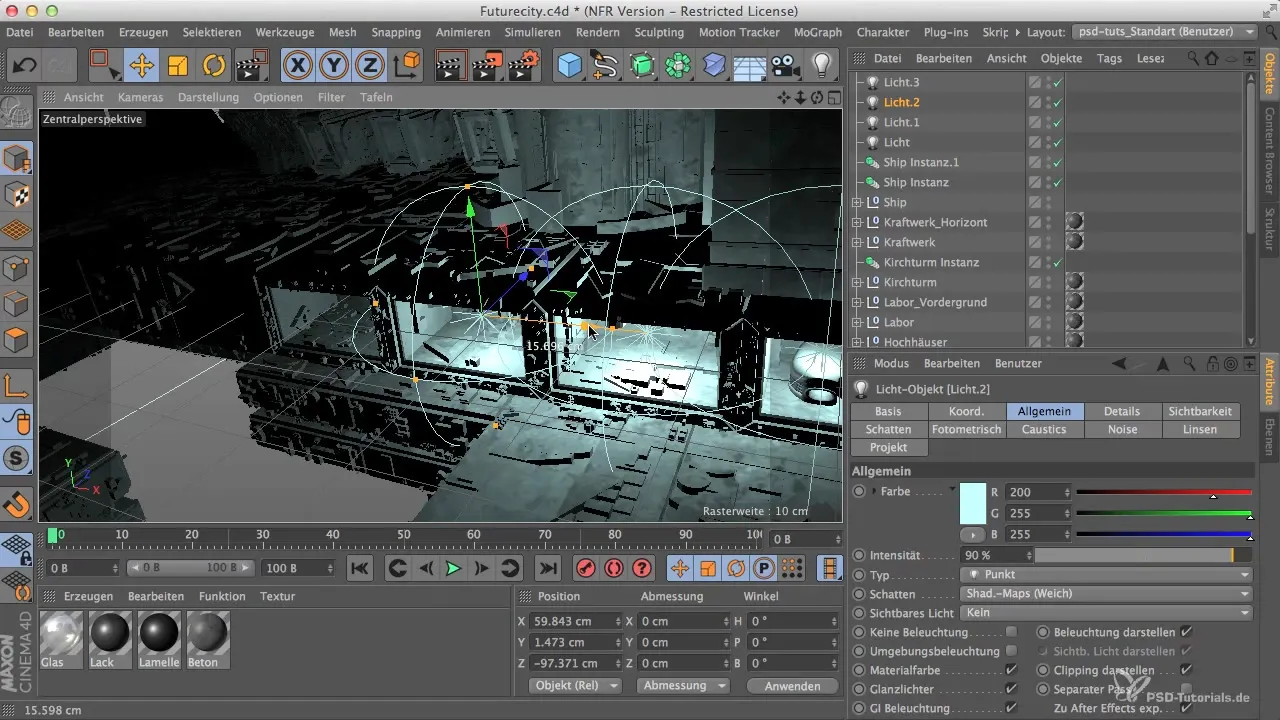Toggle the Clipping darstellen checkbox
The height and width of the screenshot is (720, 1280).
coord(1186,670)
